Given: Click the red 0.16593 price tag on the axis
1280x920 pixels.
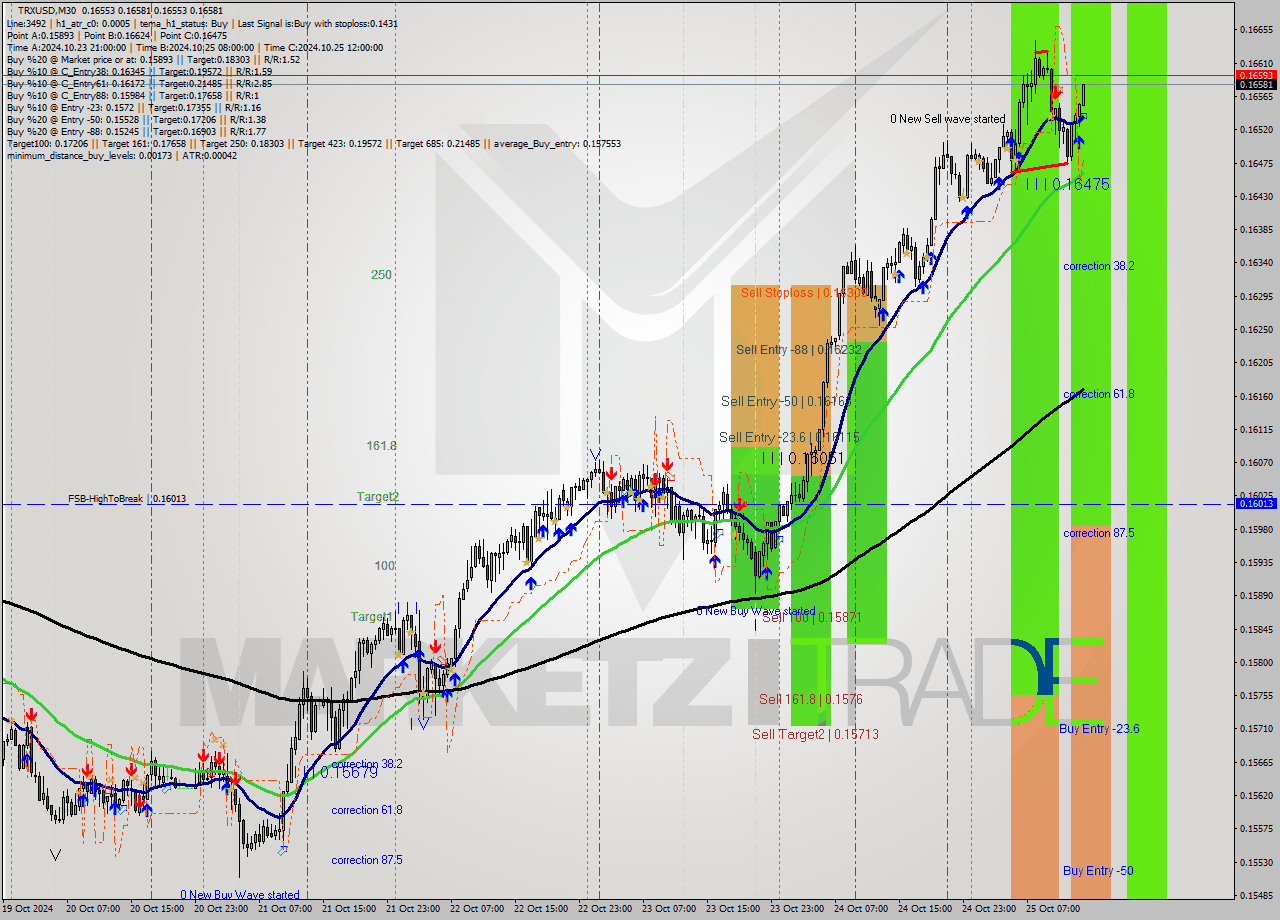Looking at the screenshot, I should click(x=1256, y=75).
